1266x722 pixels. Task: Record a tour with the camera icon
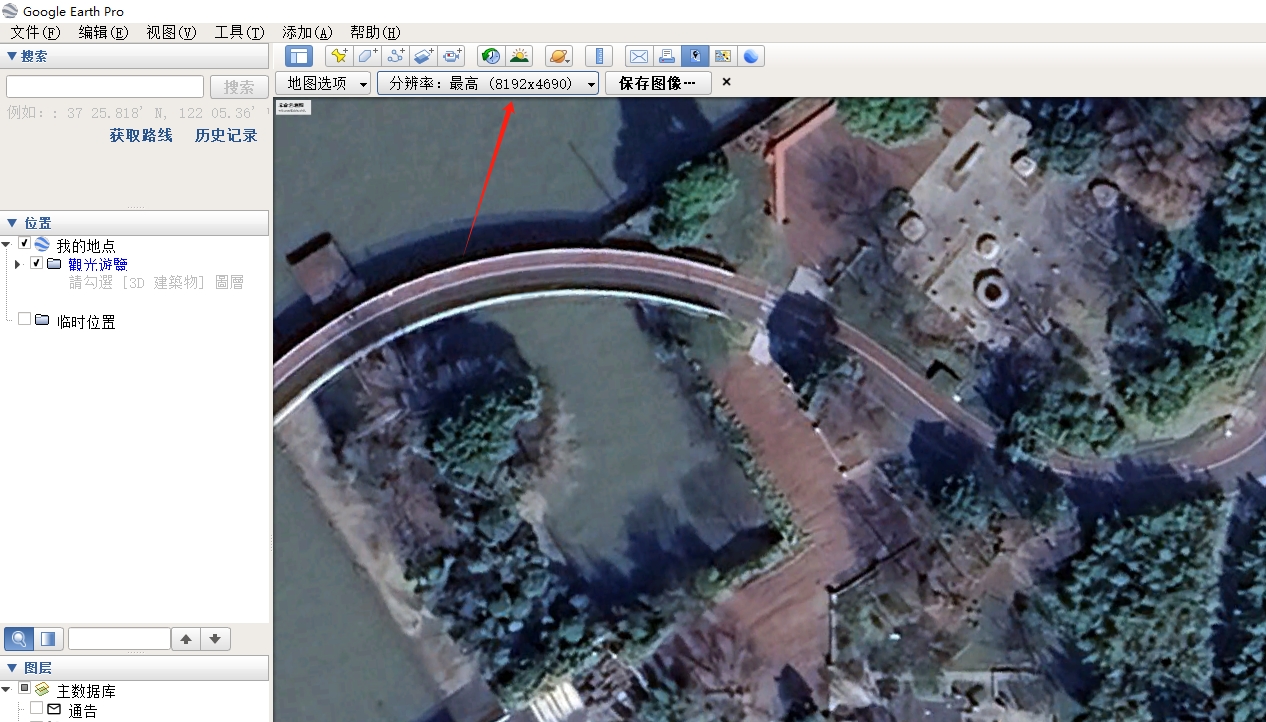(452, 56)
